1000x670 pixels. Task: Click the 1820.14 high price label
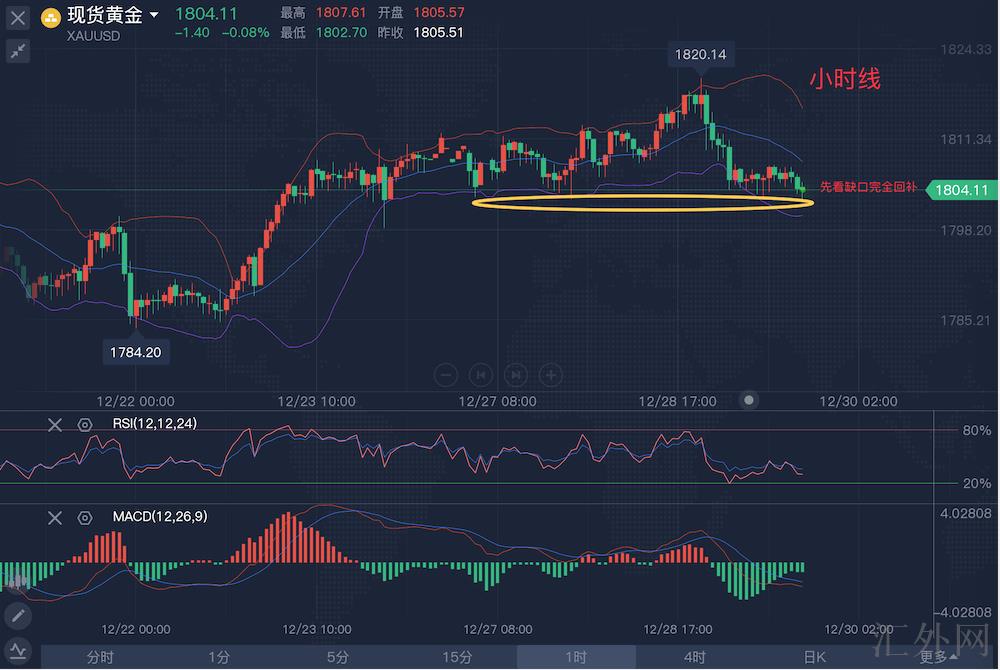click(x=700, y=55)
